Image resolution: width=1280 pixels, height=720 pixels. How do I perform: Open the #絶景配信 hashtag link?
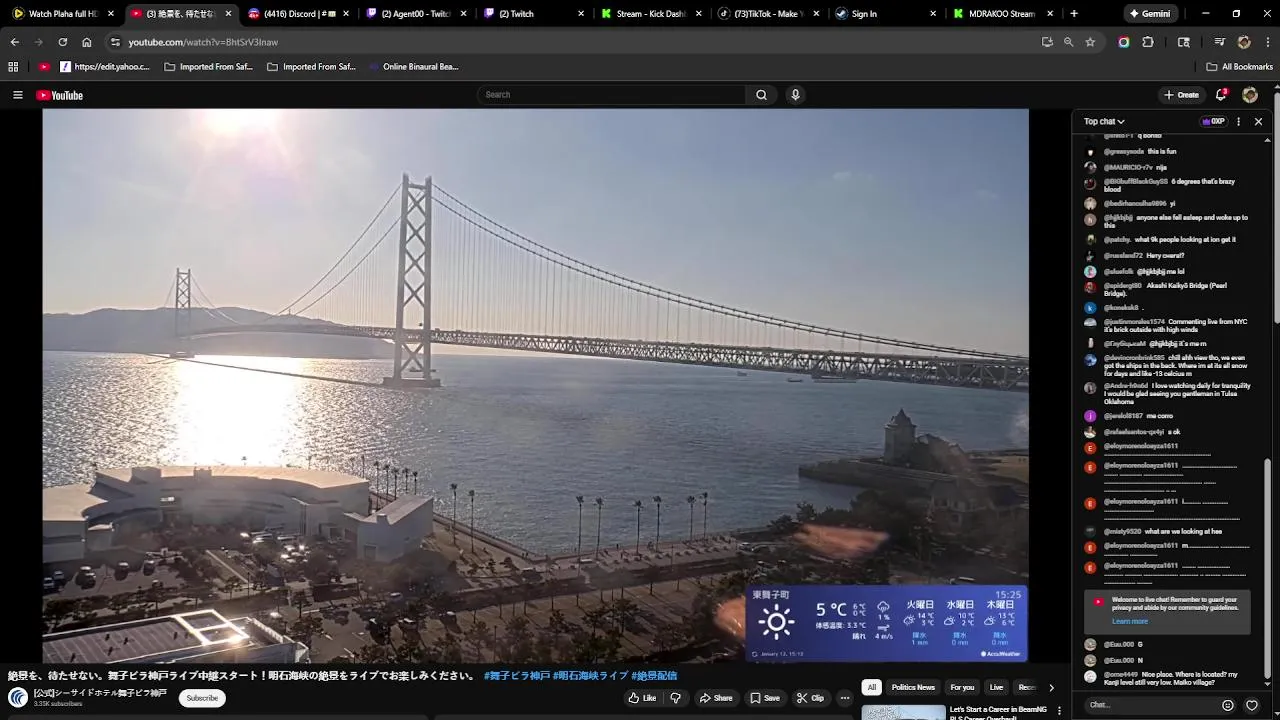coord(654,676)
